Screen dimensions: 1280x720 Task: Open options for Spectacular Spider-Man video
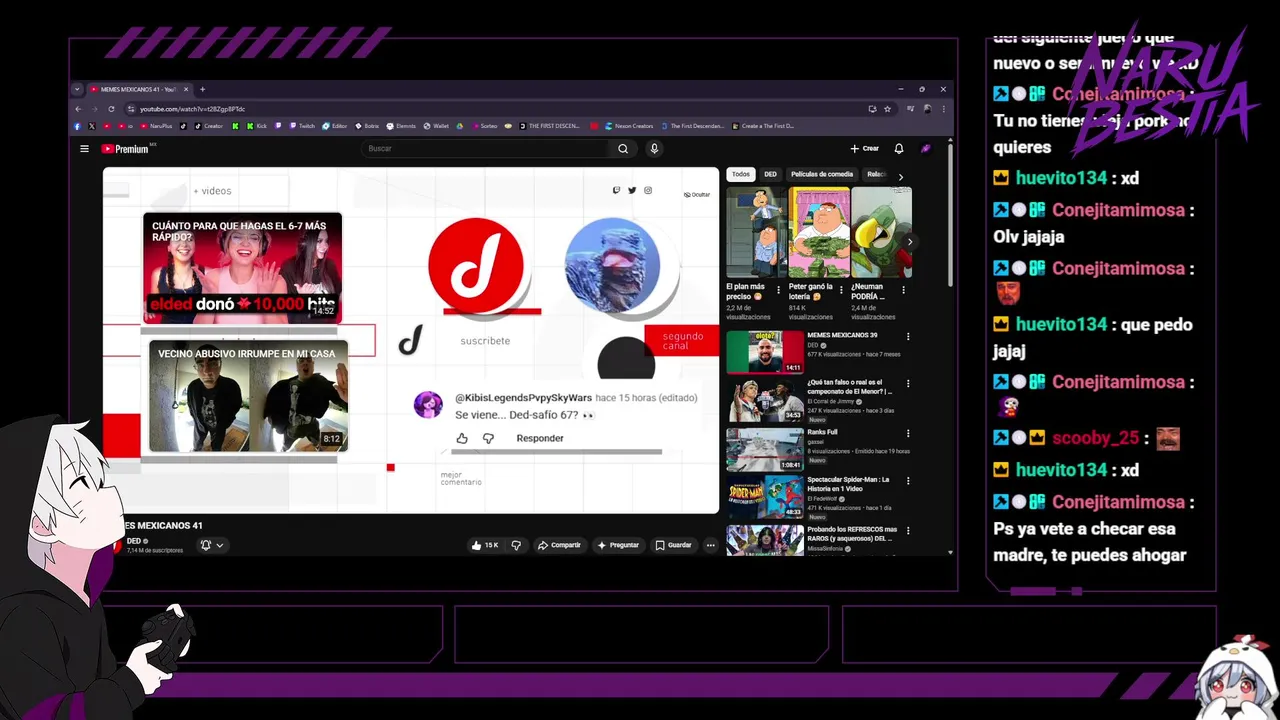[908, 482]
